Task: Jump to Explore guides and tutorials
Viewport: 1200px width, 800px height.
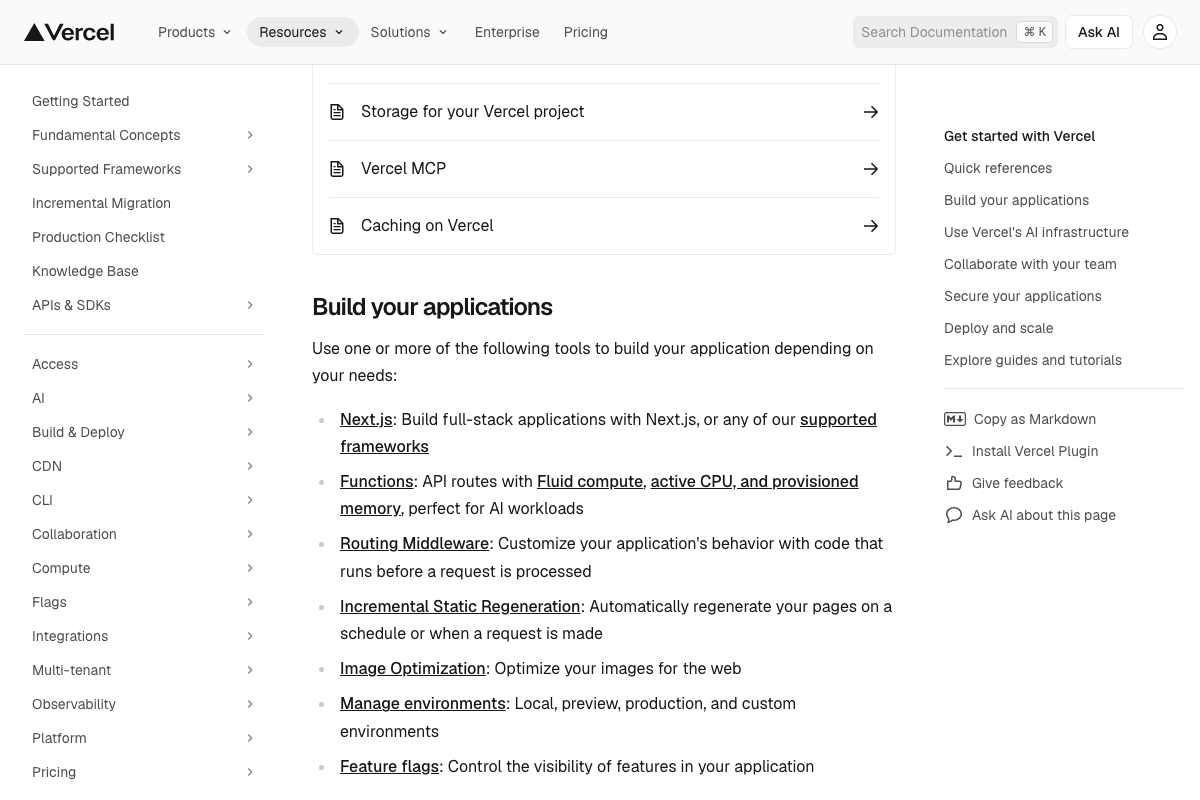Action: (x=1033, y=360)
